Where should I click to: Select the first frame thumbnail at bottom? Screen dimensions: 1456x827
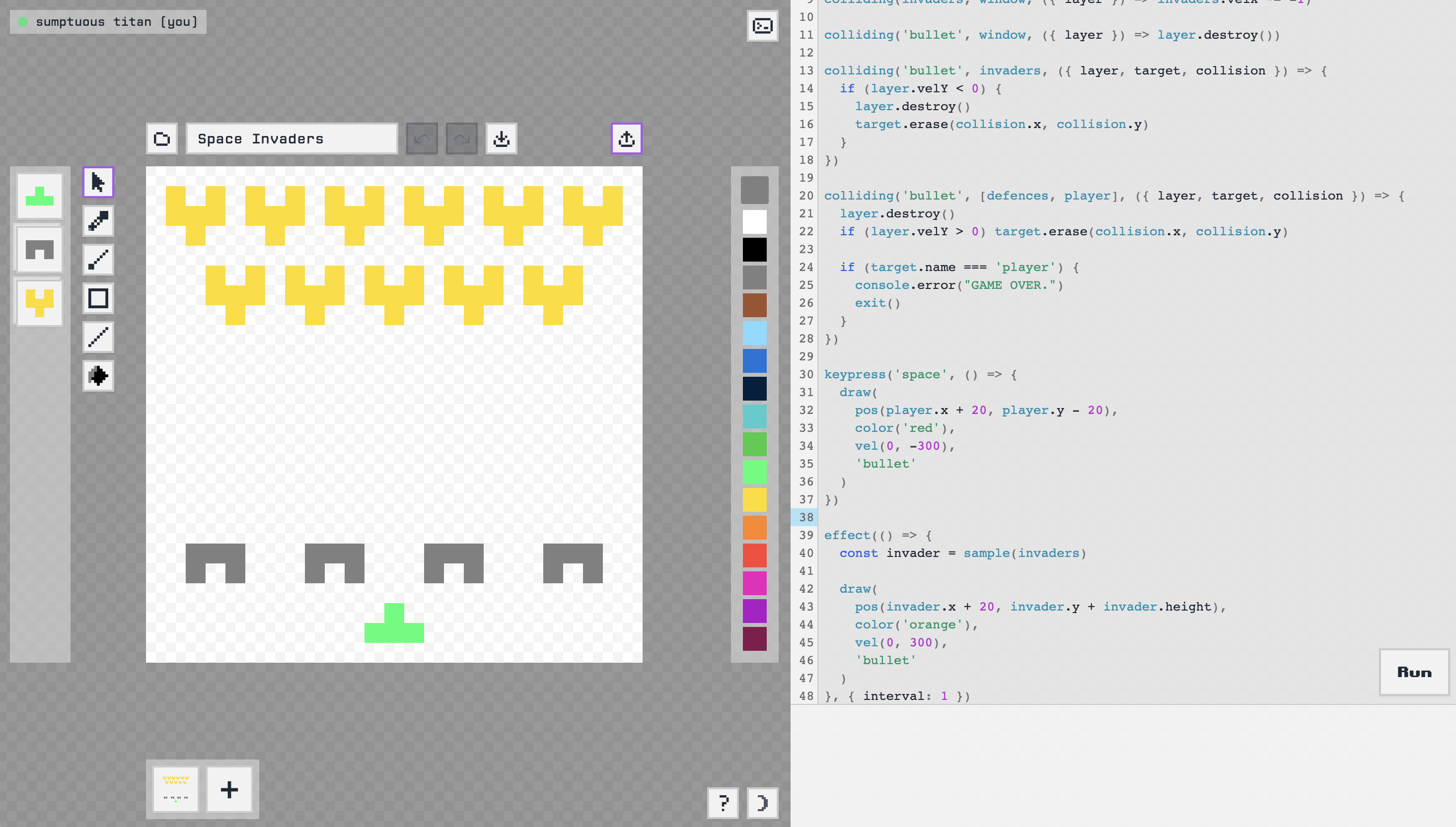tap(175, 789)
